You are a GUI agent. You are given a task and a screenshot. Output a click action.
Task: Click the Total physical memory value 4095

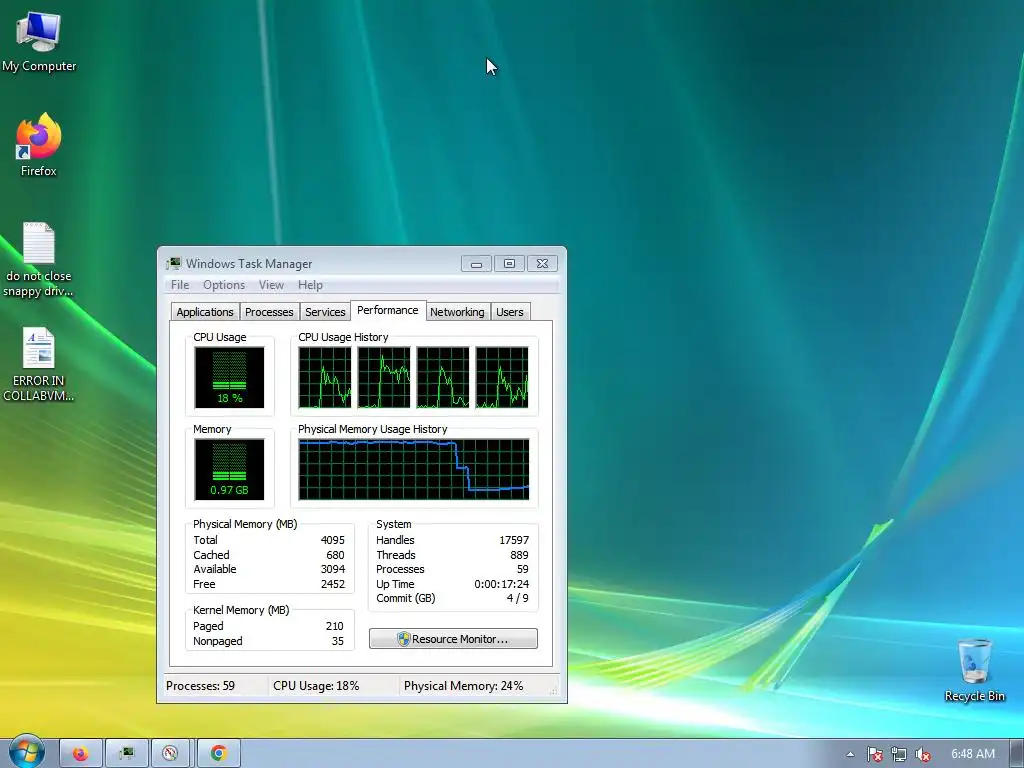[x=332, y=540]
